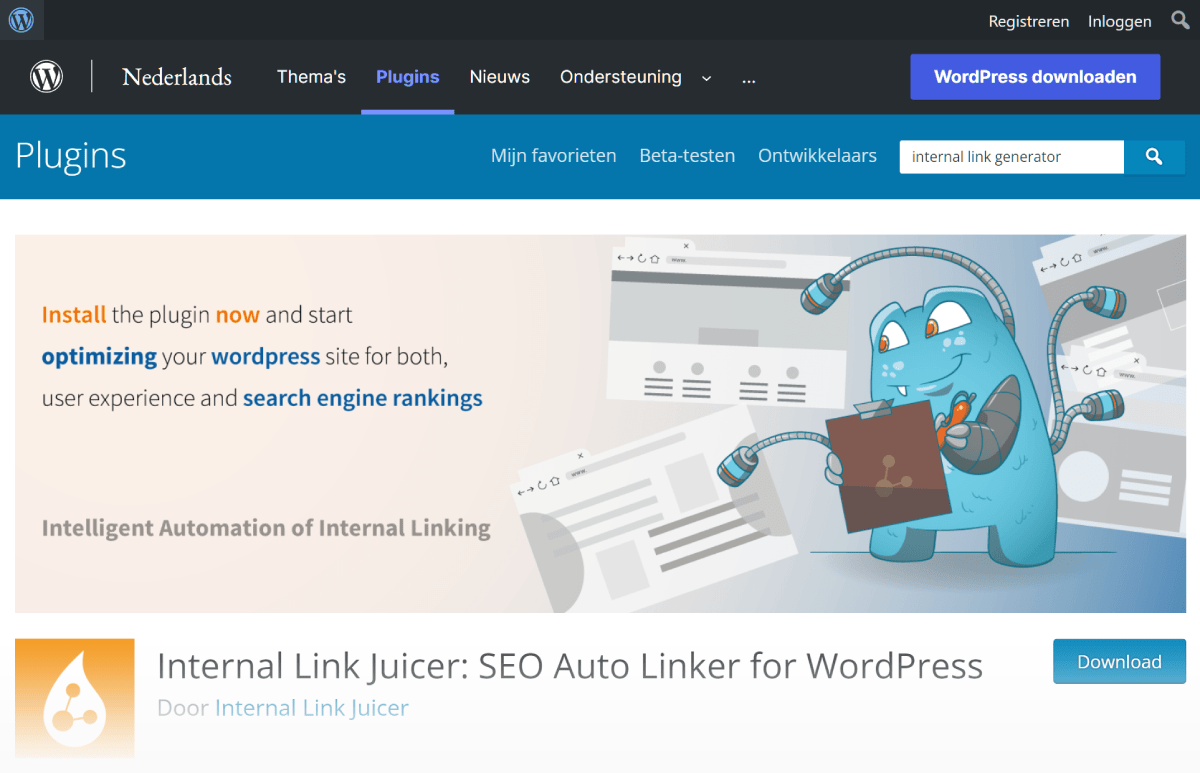Click the Inloggen link
The height and width of the screenshot is (773, 1200).
[x=1120, y=21]
